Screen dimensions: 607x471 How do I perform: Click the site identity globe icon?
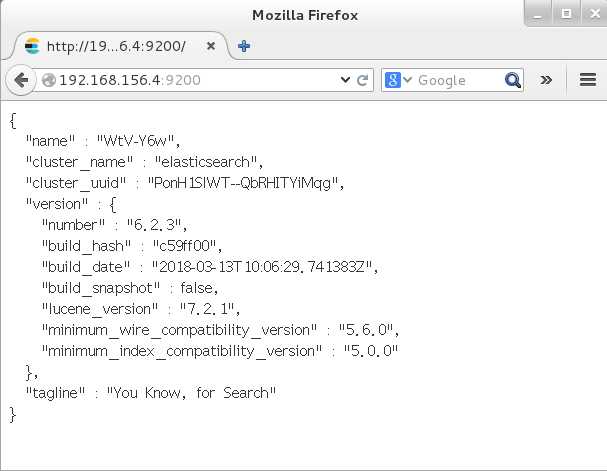49,80
